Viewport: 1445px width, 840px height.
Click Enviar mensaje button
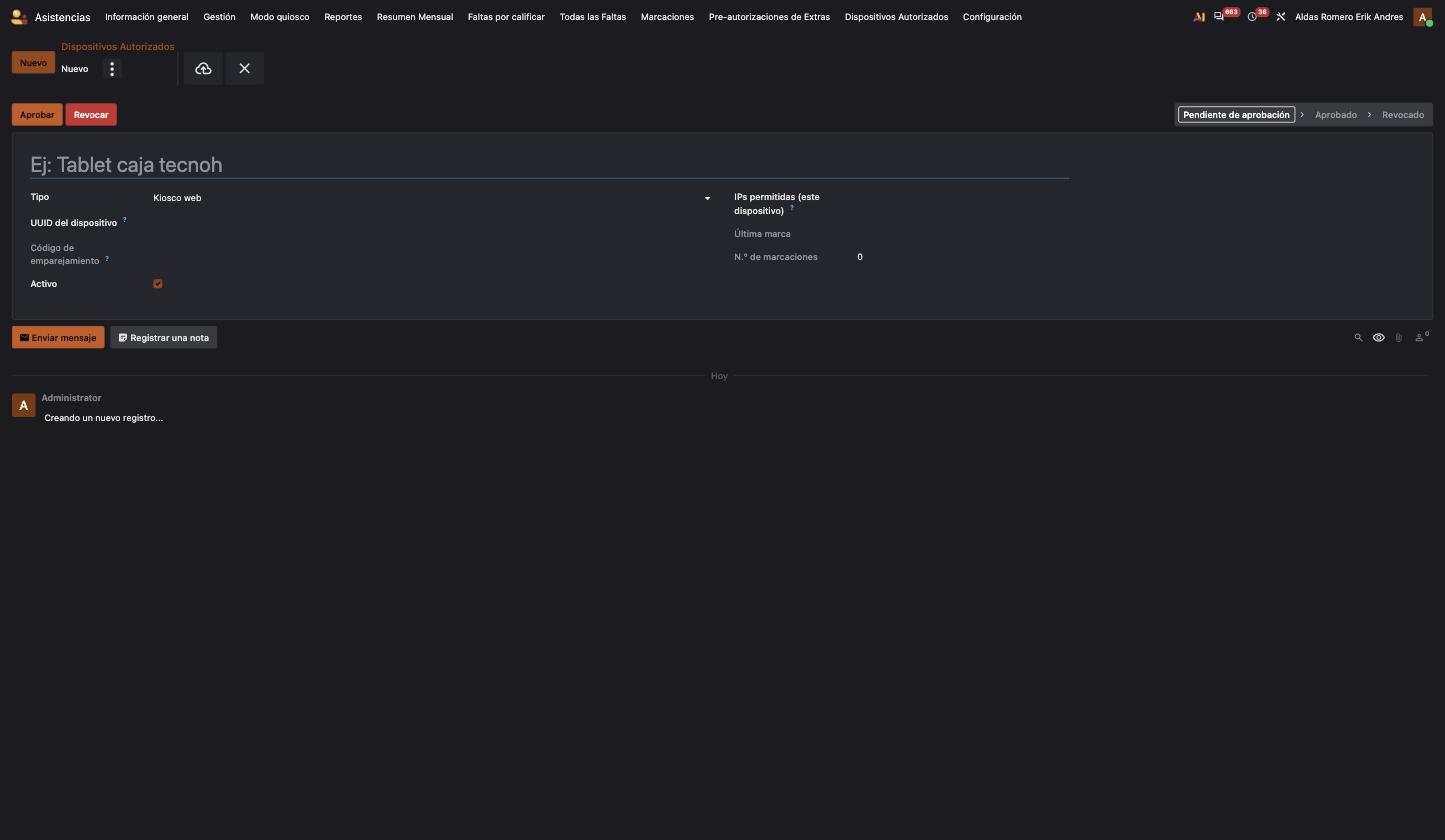click(58, 338)
